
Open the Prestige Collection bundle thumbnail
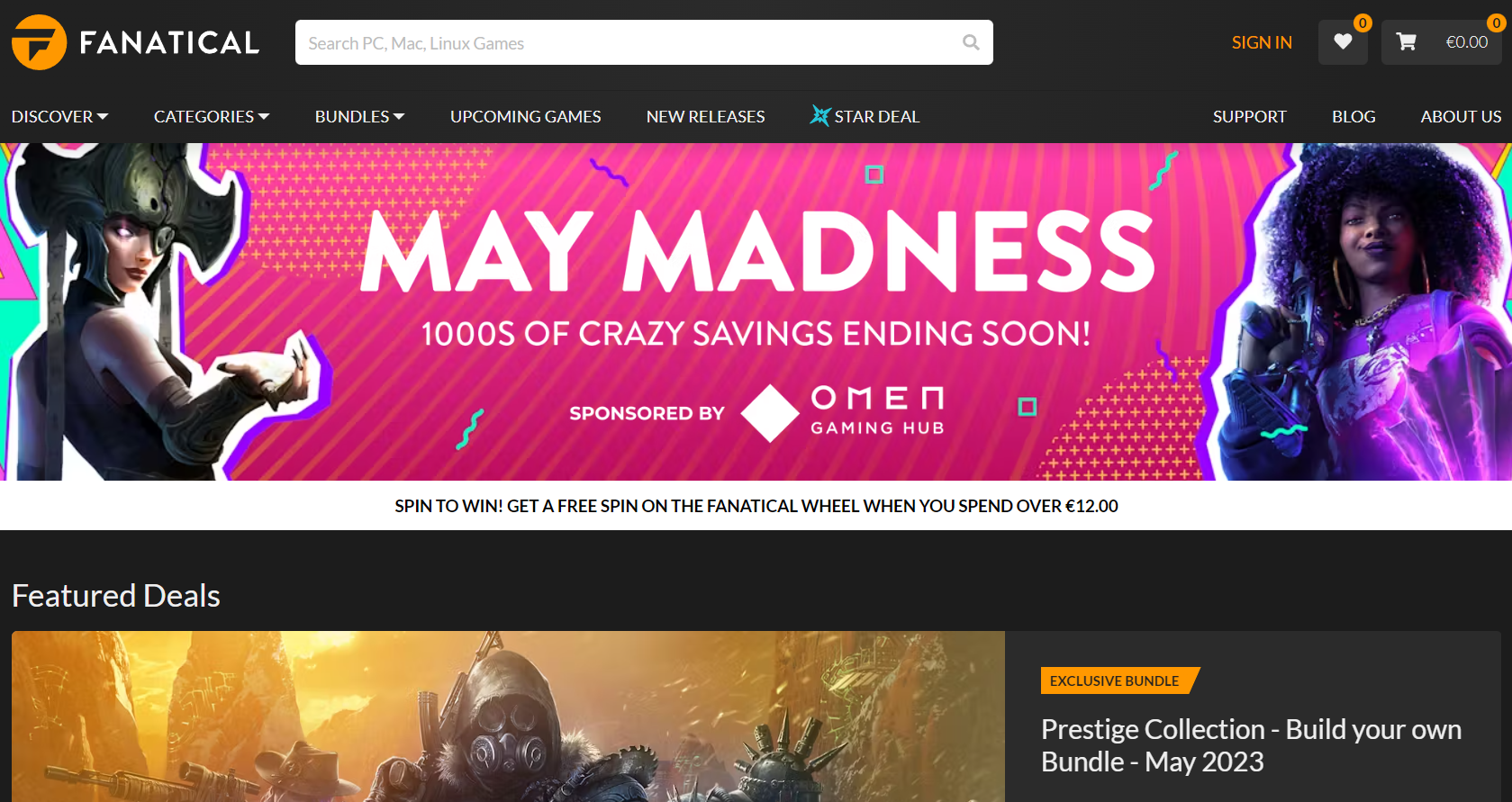[508, 716]
